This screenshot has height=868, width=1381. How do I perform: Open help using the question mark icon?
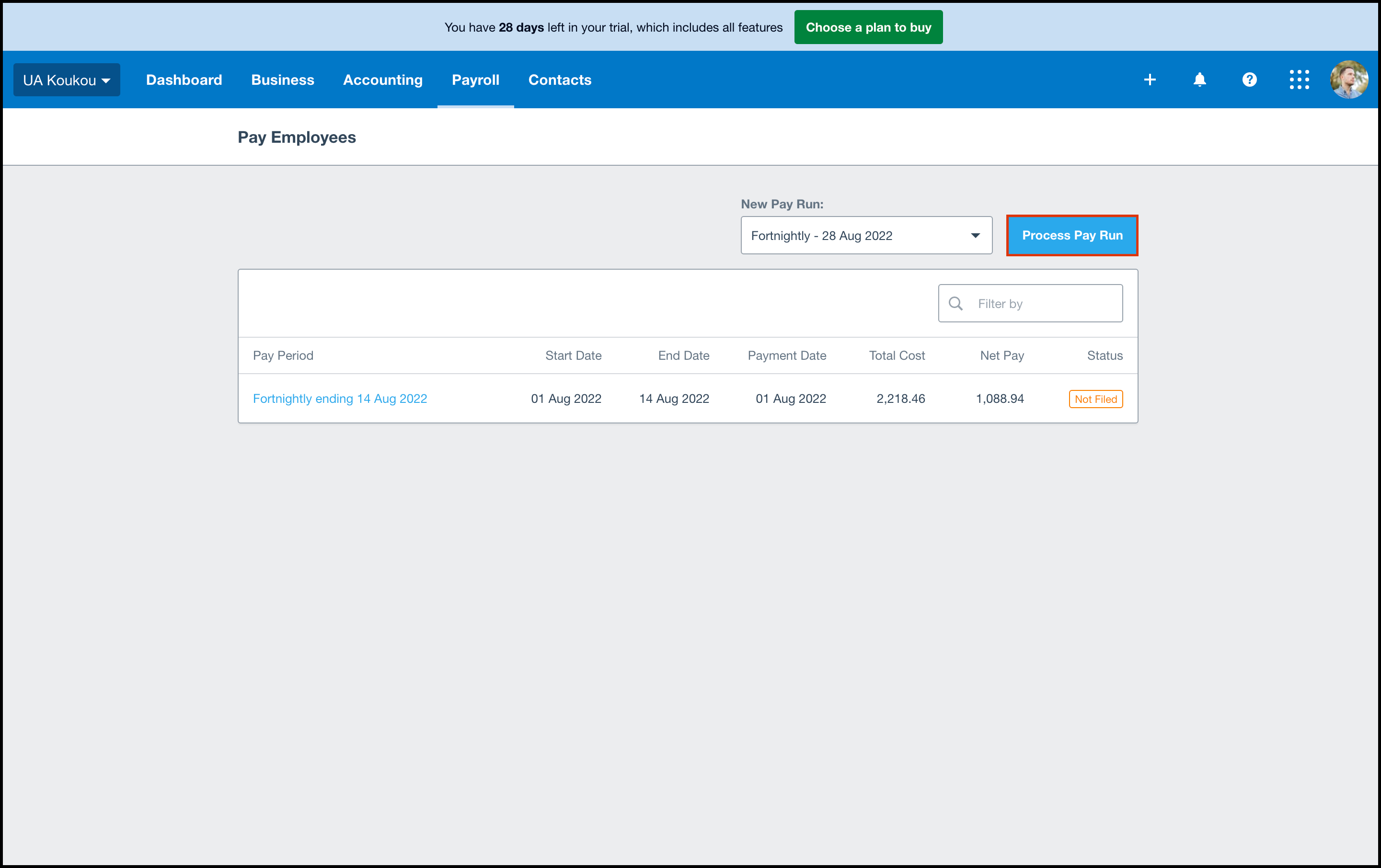coord(1250,80)
